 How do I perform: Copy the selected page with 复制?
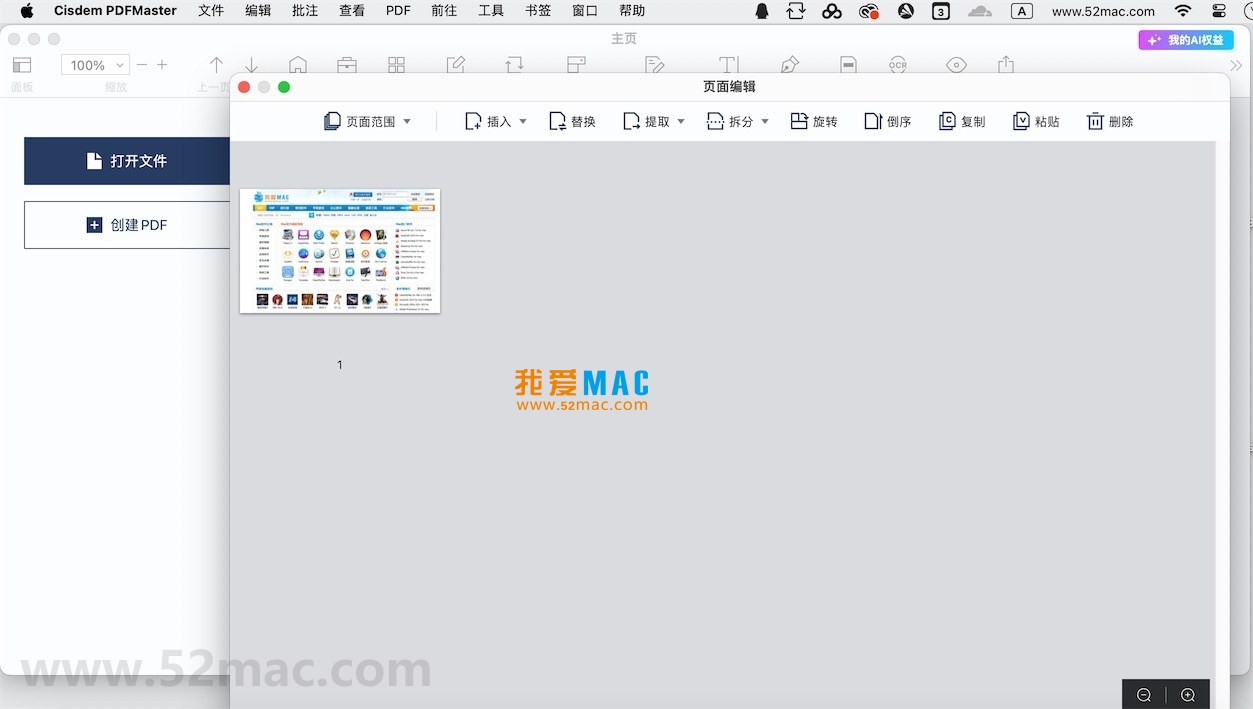[961, 121]
